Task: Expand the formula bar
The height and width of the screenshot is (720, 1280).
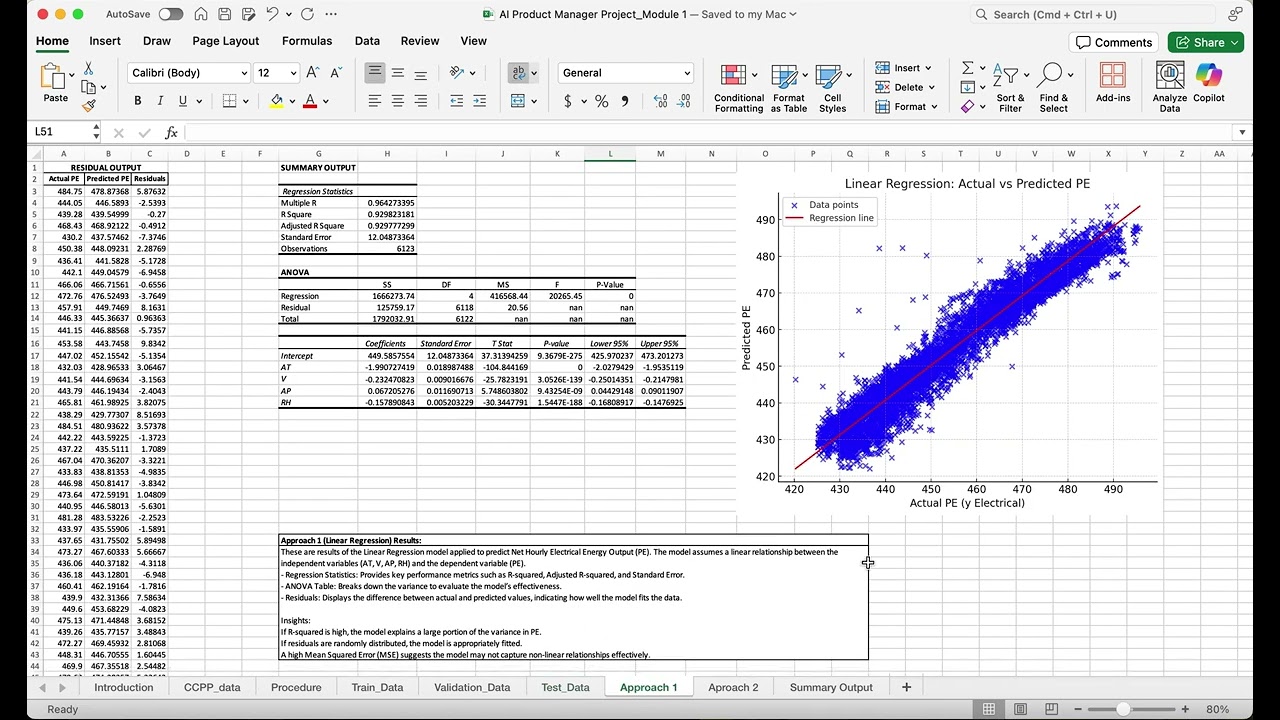Action: (x=1242, y=132)
